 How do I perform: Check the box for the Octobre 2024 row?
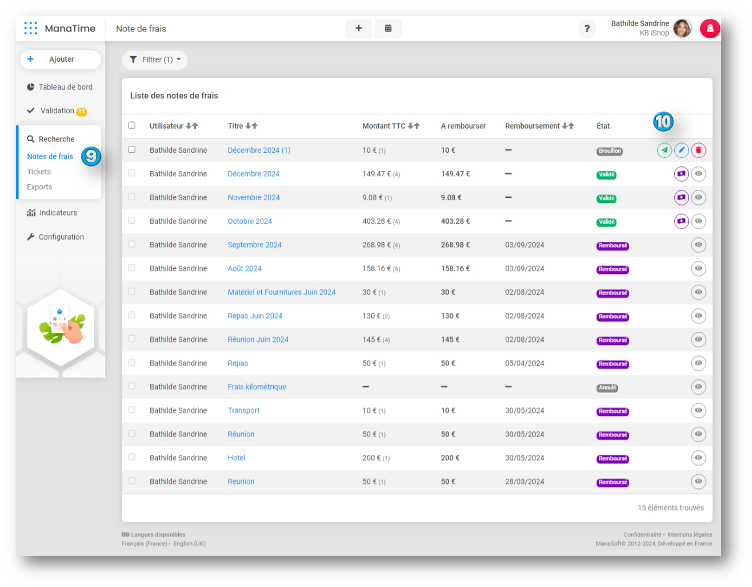click(132, 221)
